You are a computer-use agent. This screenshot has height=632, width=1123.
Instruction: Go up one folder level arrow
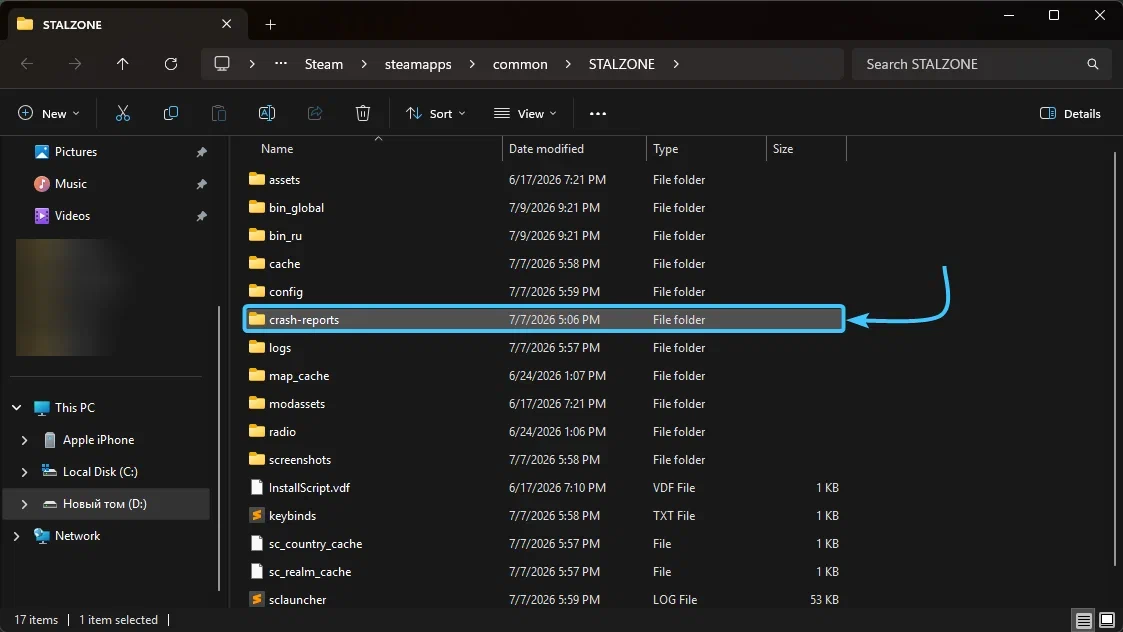122,64
